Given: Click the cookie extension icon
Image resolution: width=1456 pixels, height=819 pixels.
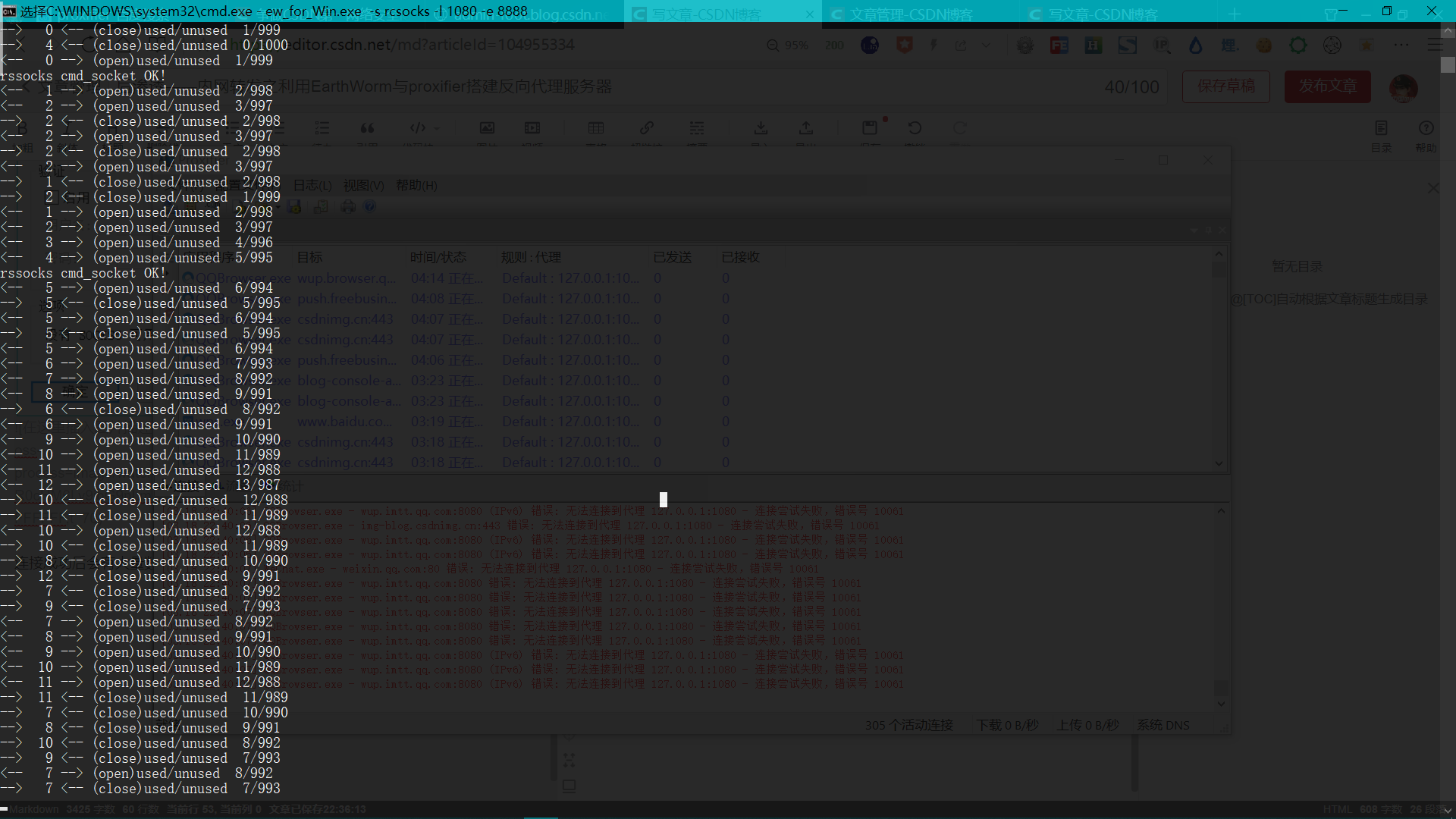Looking at the screenshot, I should point(1264,45).
